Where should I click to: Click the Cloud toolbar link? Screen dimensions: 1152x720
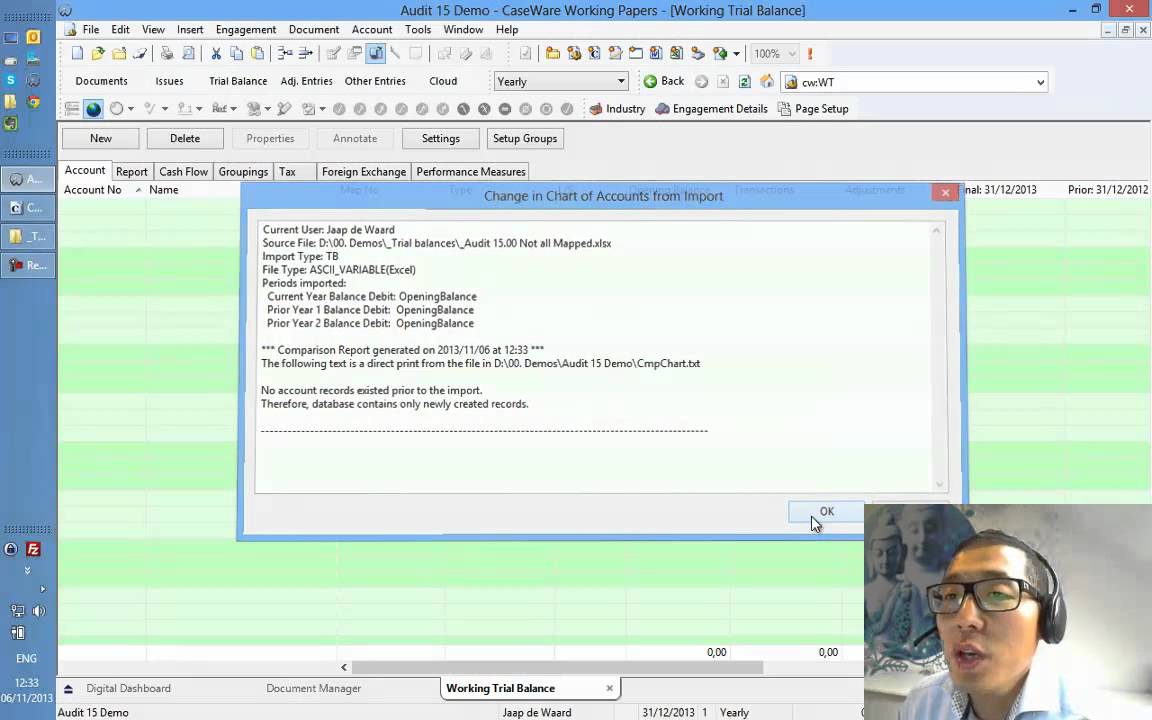443,81
